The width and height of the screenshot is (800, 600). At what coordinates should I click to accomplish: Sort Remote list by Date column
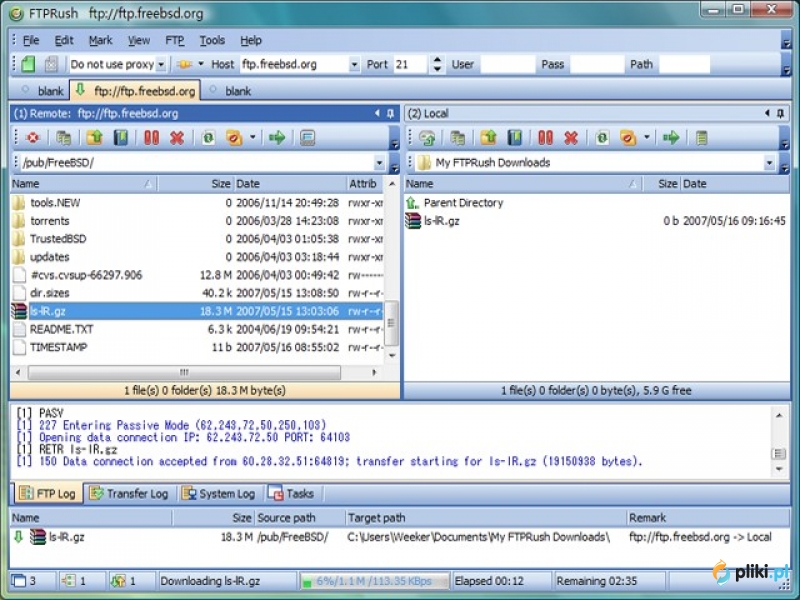point(290,184)
